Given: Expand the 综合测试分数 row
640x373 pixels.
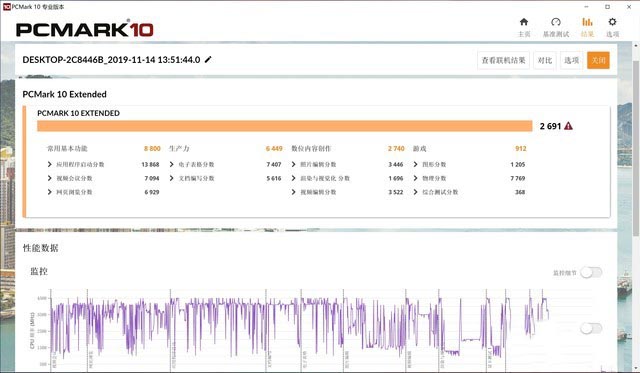Looking at the screenshot, I should click(416, 192).
